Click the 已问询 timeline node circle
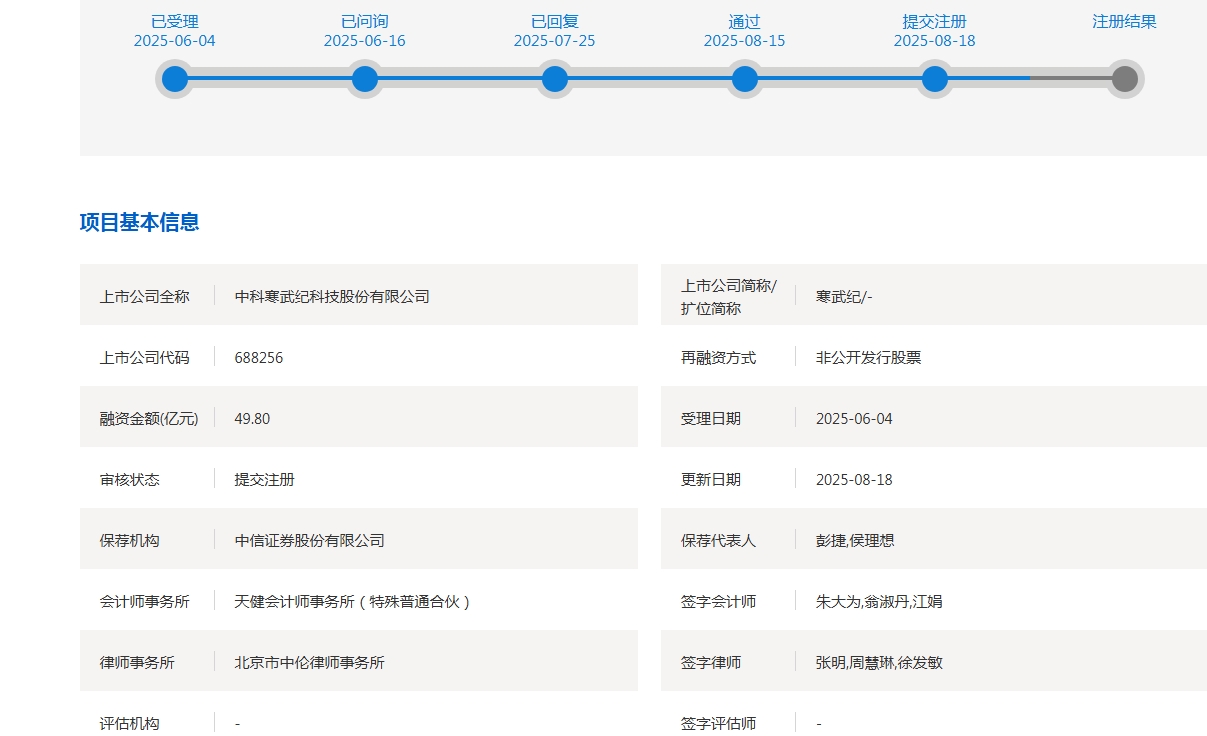 point(365,79)
